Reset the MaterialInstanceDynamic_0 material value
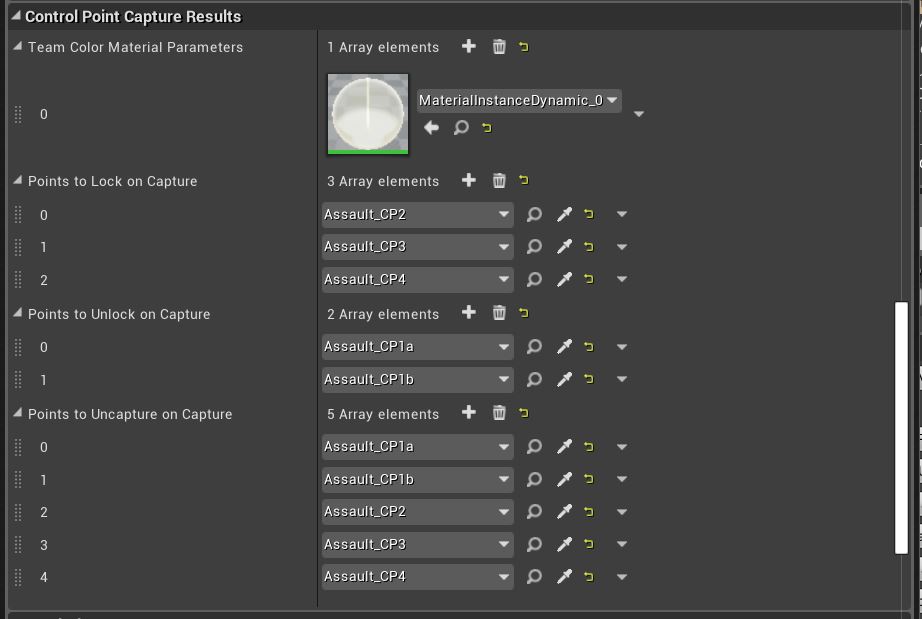Viewport: 922px width, 619px height. point(486,128)
